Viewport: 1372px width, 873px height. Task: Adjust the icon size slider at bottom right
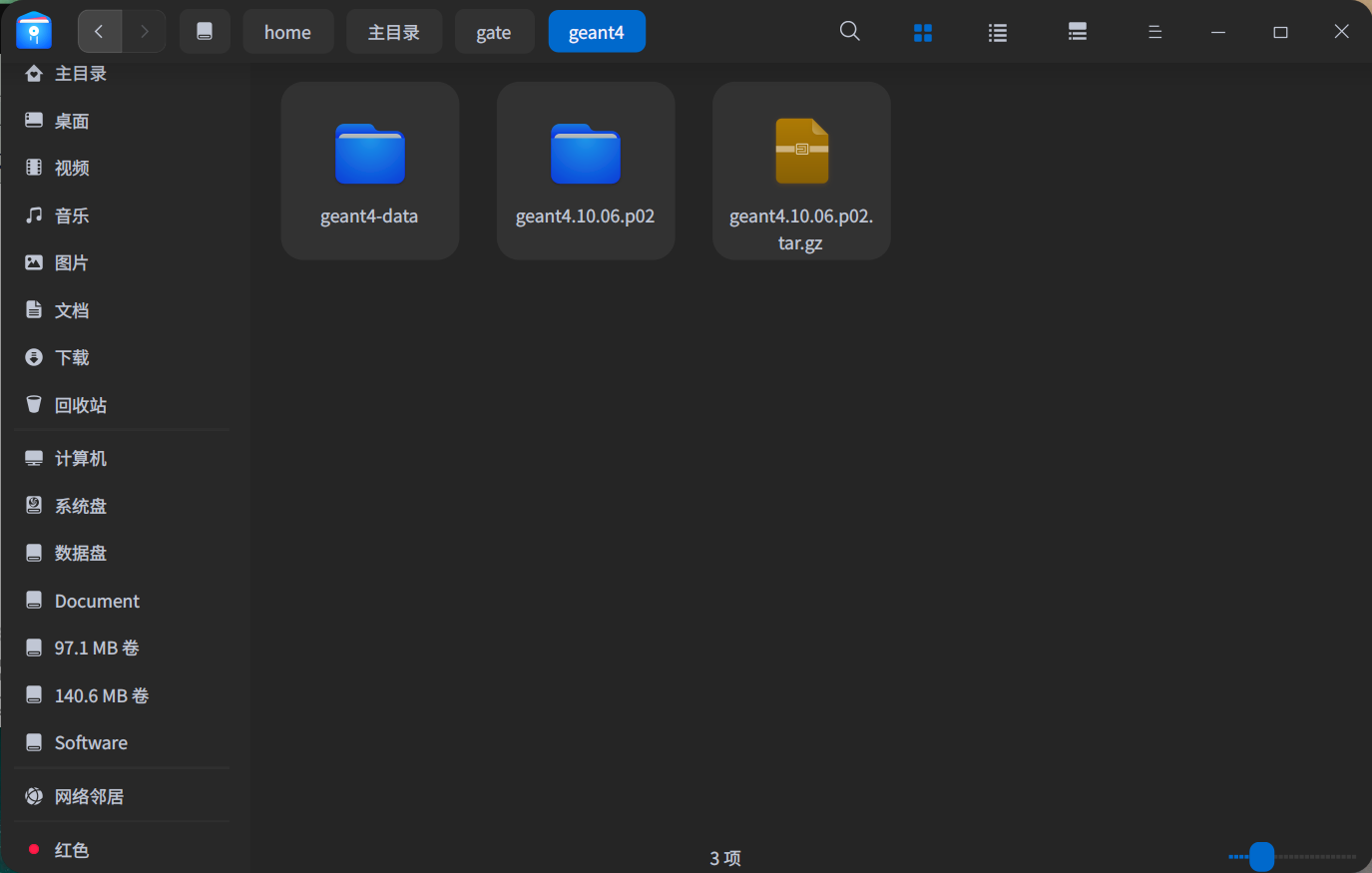[x=1261, y=856]
